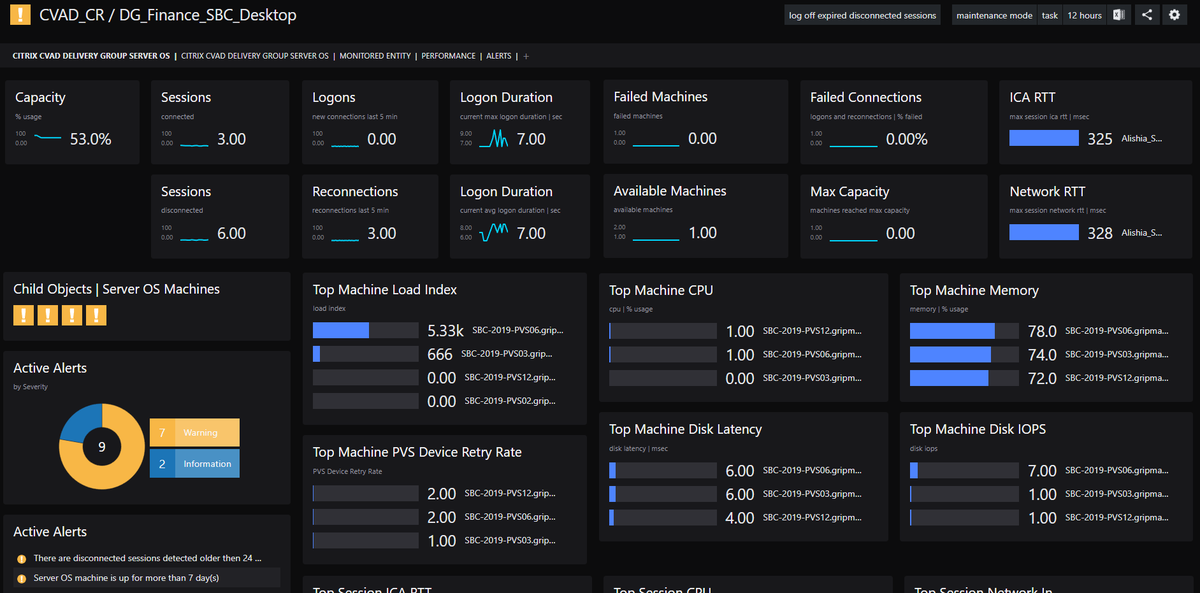Click Failed Machines 0.00 value
This screenshot has width=1200, height=593.
(x=702, y=139)
